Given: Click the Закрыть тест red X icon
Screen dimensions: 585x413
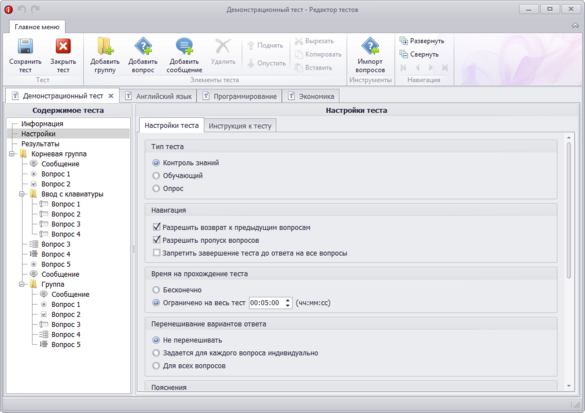Looking at the screenshot, I should (63, 47).
